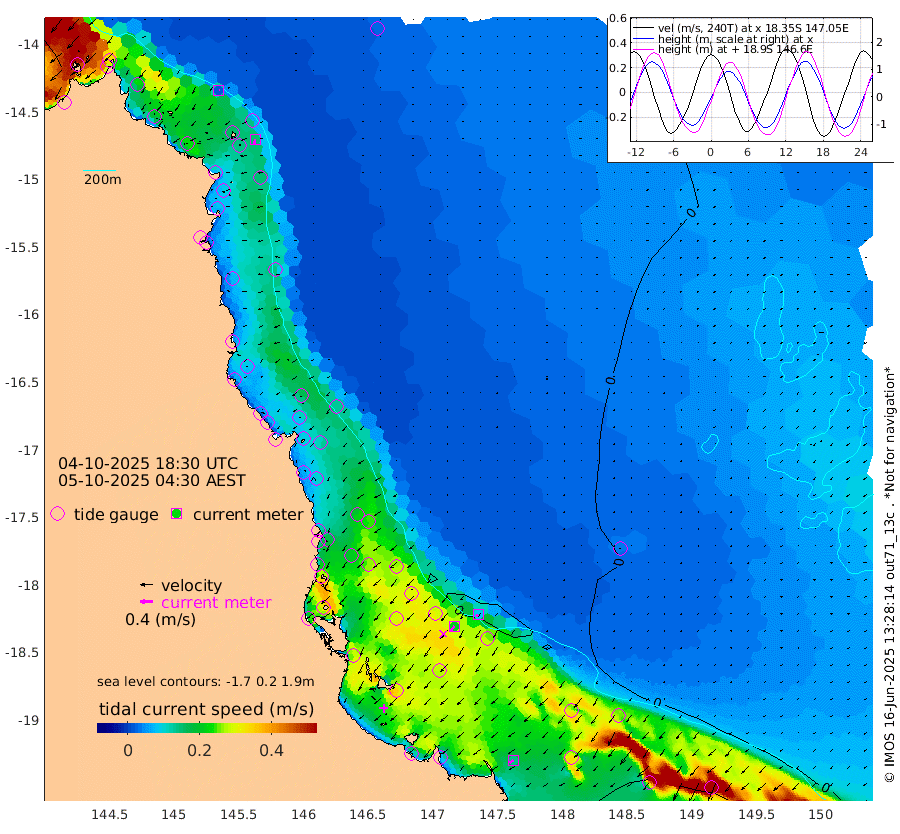Click the tidal current speed (m/s) title
The image size is (900, 834).
pyautogui.click(x=207, y=709)
